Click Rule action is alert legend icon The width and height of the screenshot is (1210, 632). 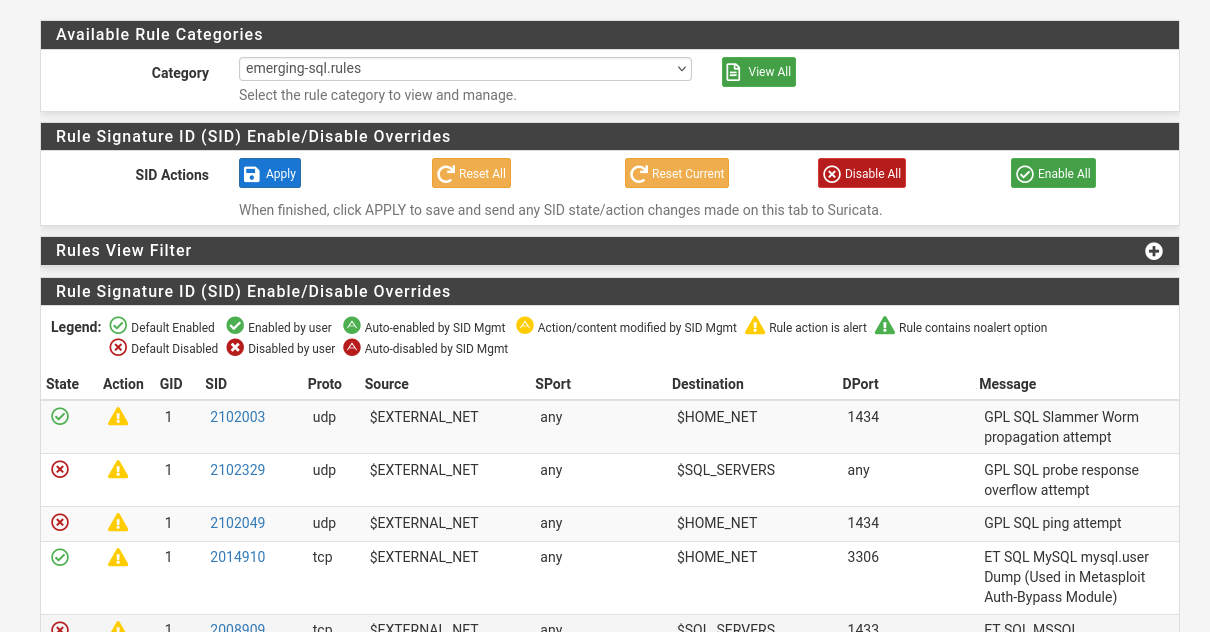(x=755, y=326)
